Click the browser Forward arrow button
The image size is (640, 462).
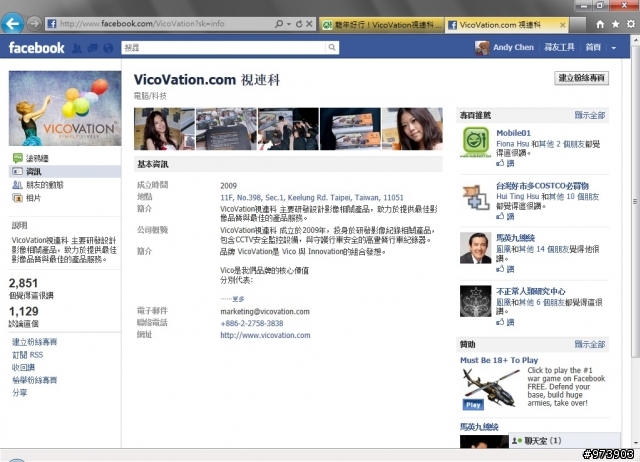pos(35,24)
